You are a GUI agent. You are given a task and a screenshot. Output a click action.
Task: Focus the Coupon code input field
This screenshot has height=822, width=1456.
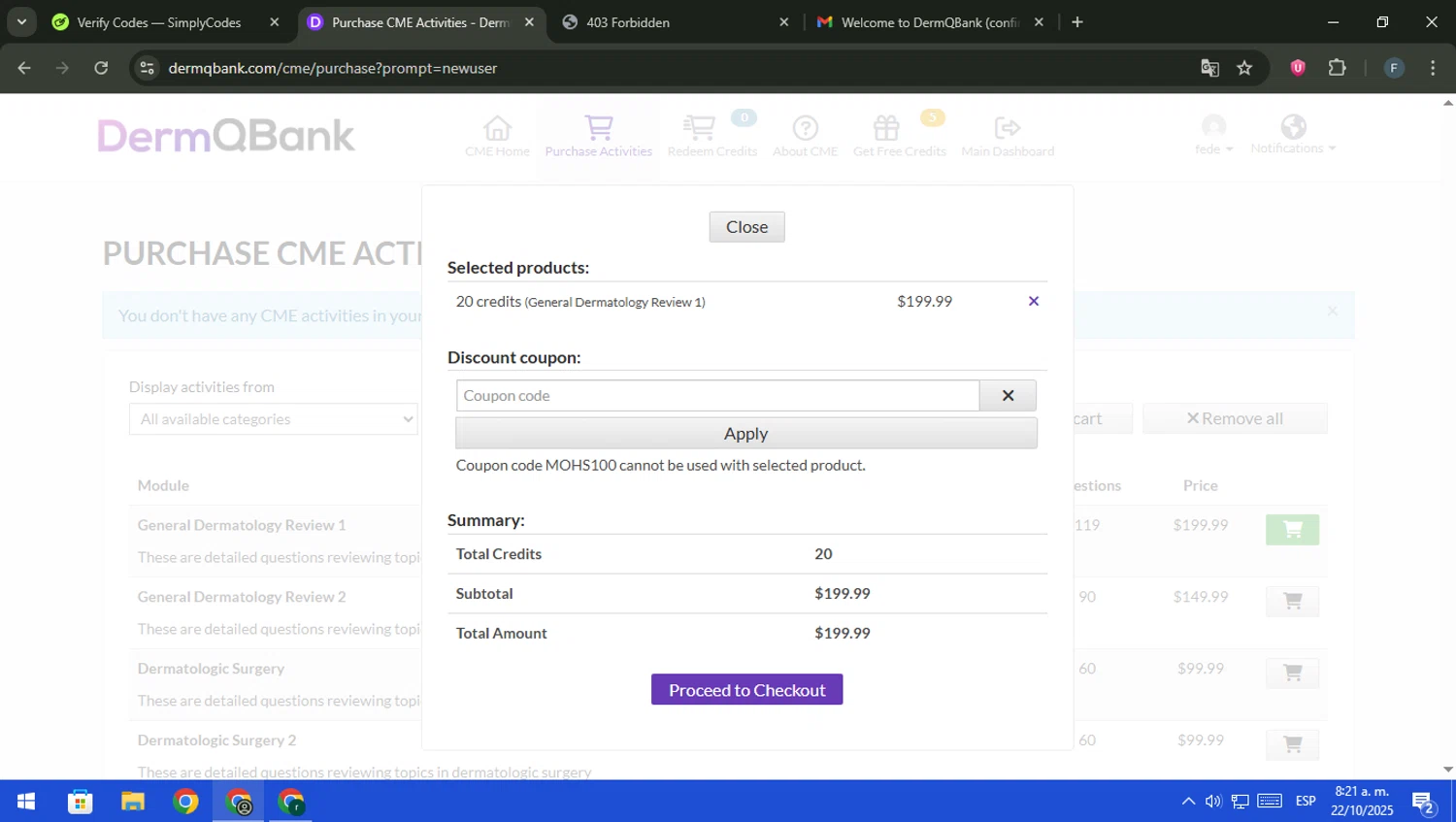click(x=717, y=395)
